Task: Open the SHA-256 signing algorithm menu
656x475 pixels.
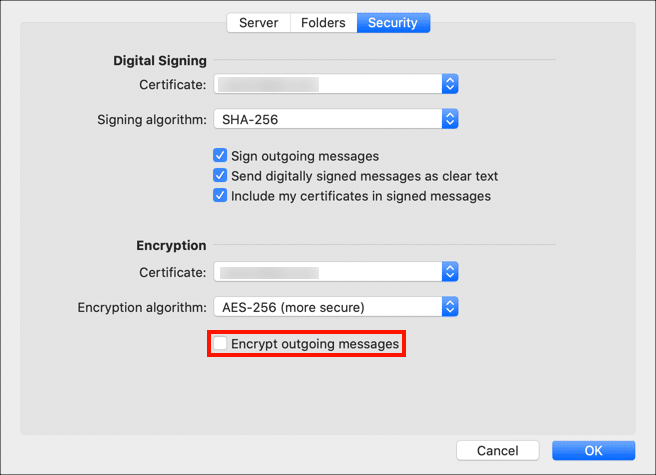Action: pyautogui.click(x=327, y=119)
